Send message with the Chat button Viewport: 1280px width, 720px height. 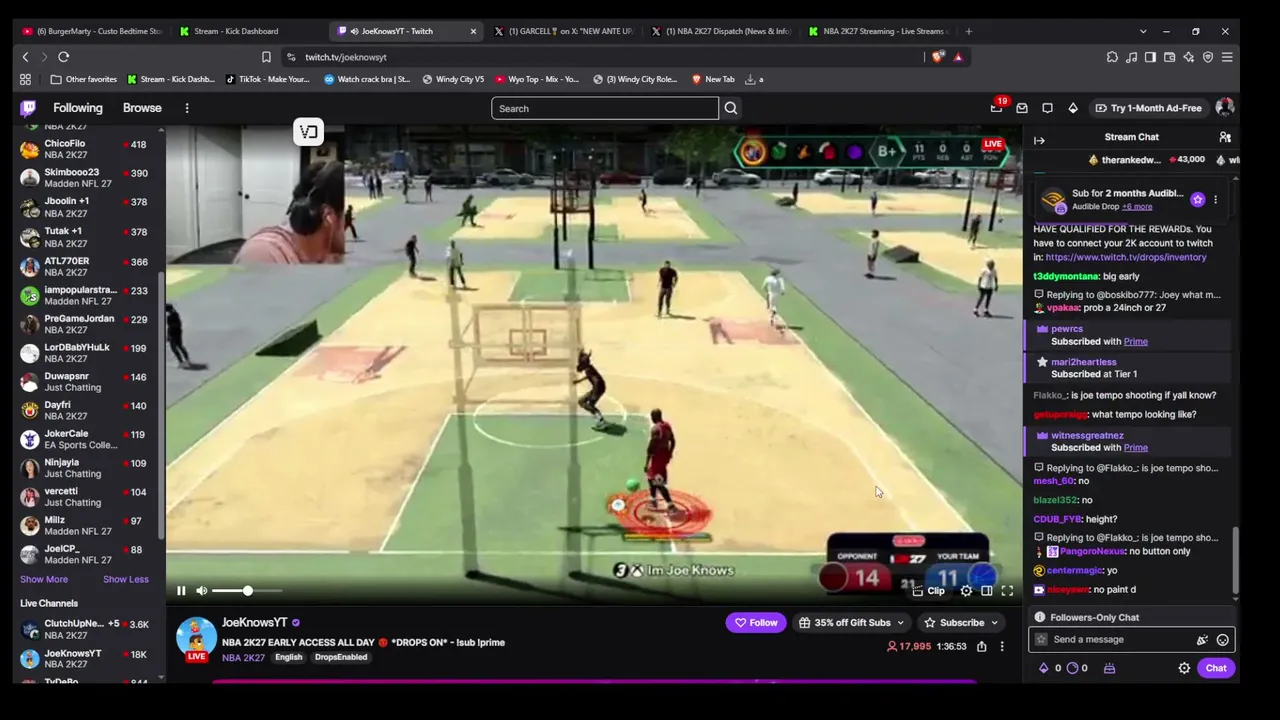click(x=1216, y=668)
